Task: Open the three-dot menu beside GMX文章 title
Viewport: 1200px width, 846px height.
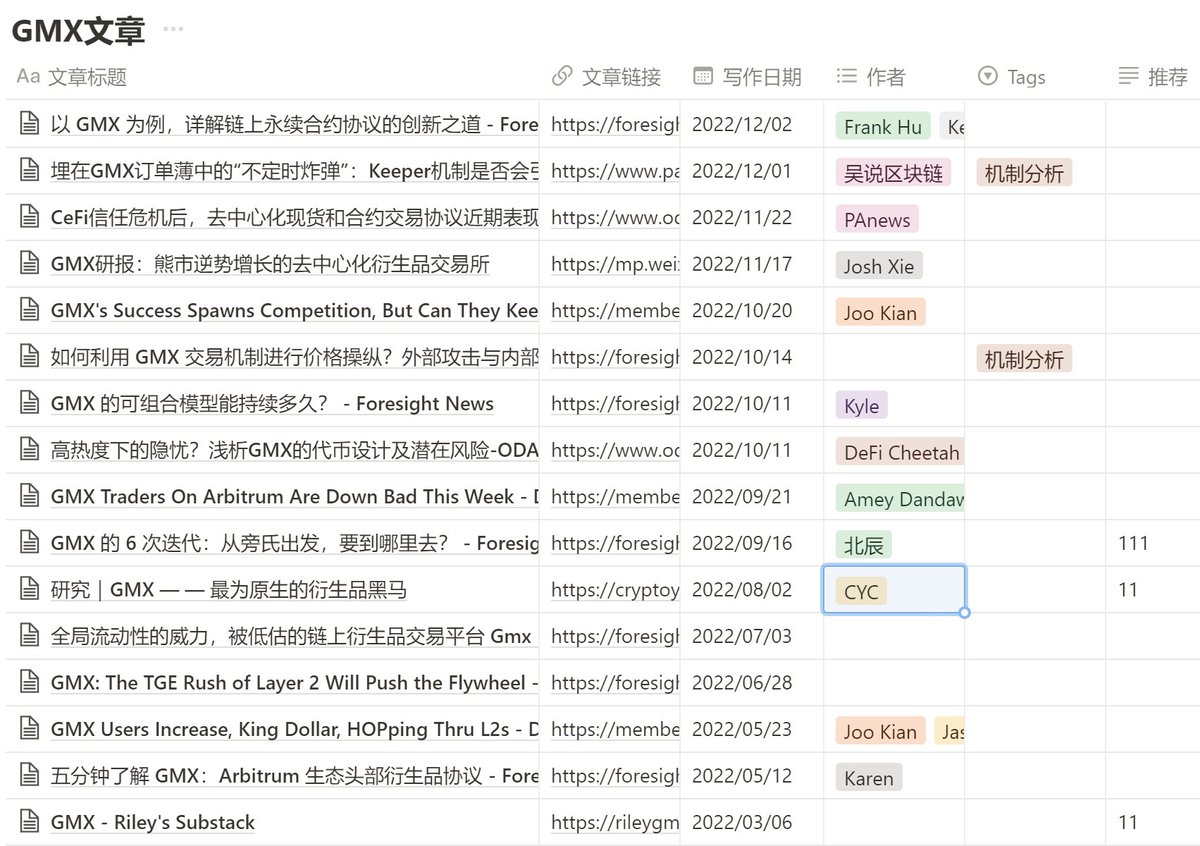Action: coord(173,29)
